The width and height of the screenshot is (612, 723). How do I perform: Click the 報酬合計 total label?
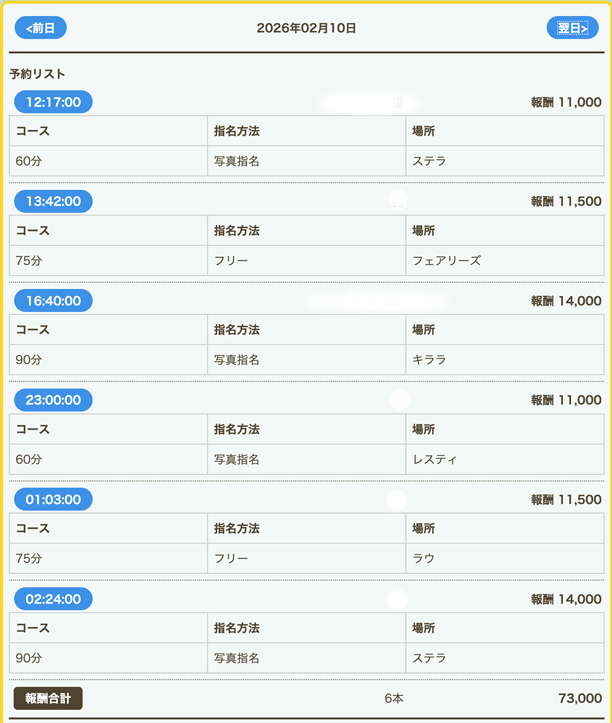click(x=48, y=698)
